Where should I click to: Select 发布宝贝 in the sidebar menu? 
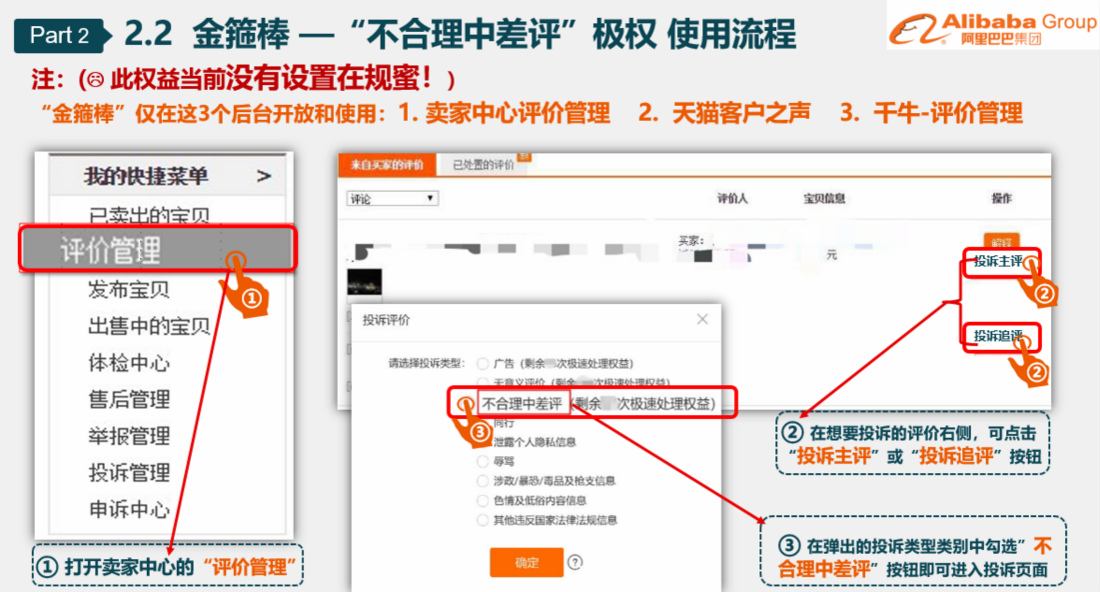click(x=128, y=289)
